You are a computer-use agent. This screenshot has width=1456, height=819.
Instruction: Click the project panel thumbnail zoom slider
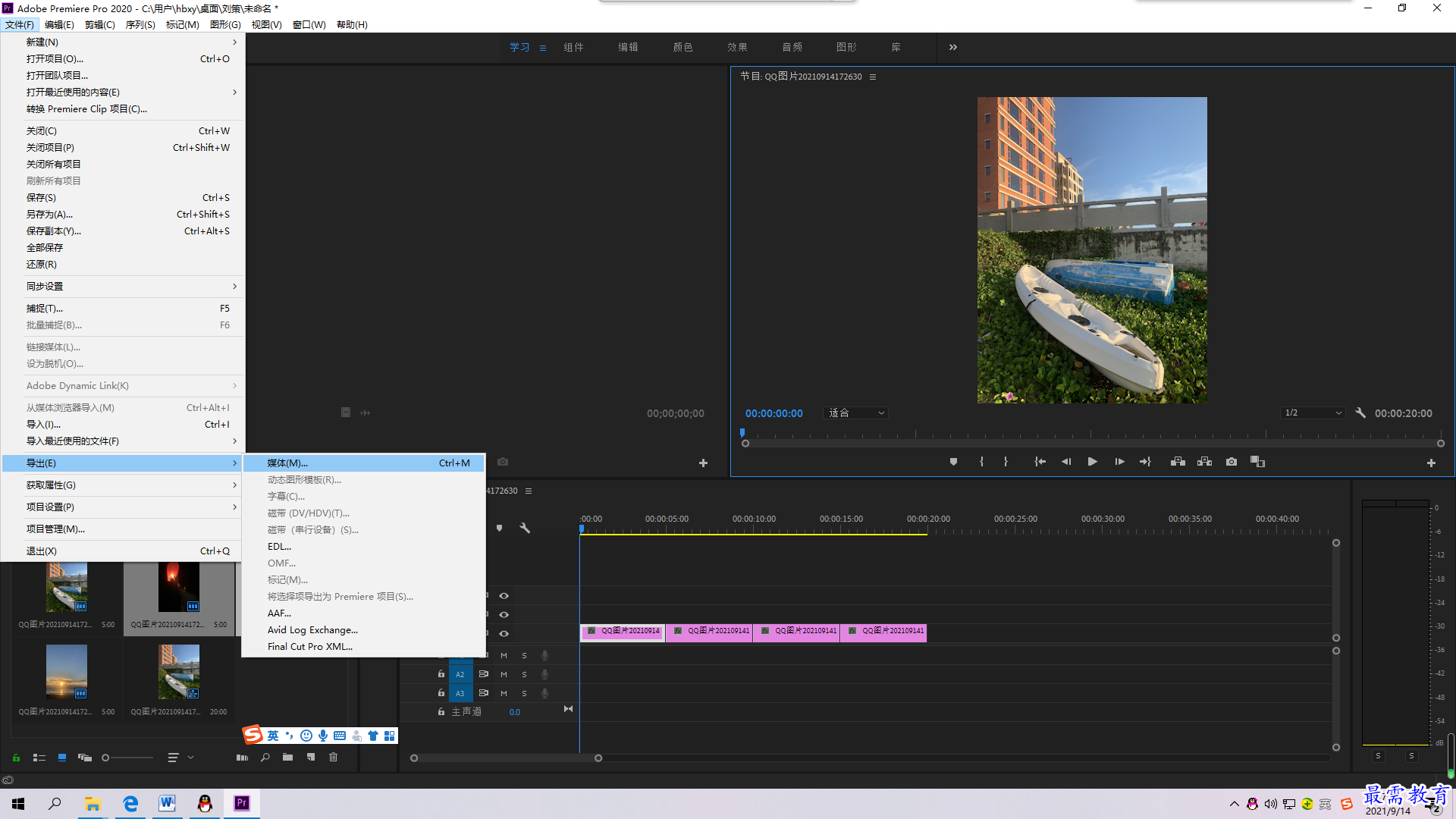[127, 758]
